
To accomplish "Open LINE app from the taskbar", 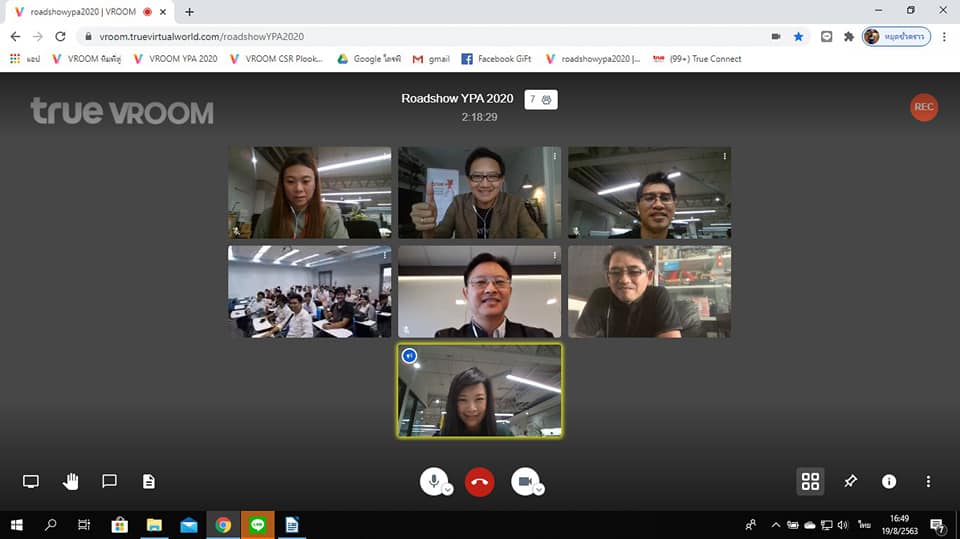I will tap(258, 525).
